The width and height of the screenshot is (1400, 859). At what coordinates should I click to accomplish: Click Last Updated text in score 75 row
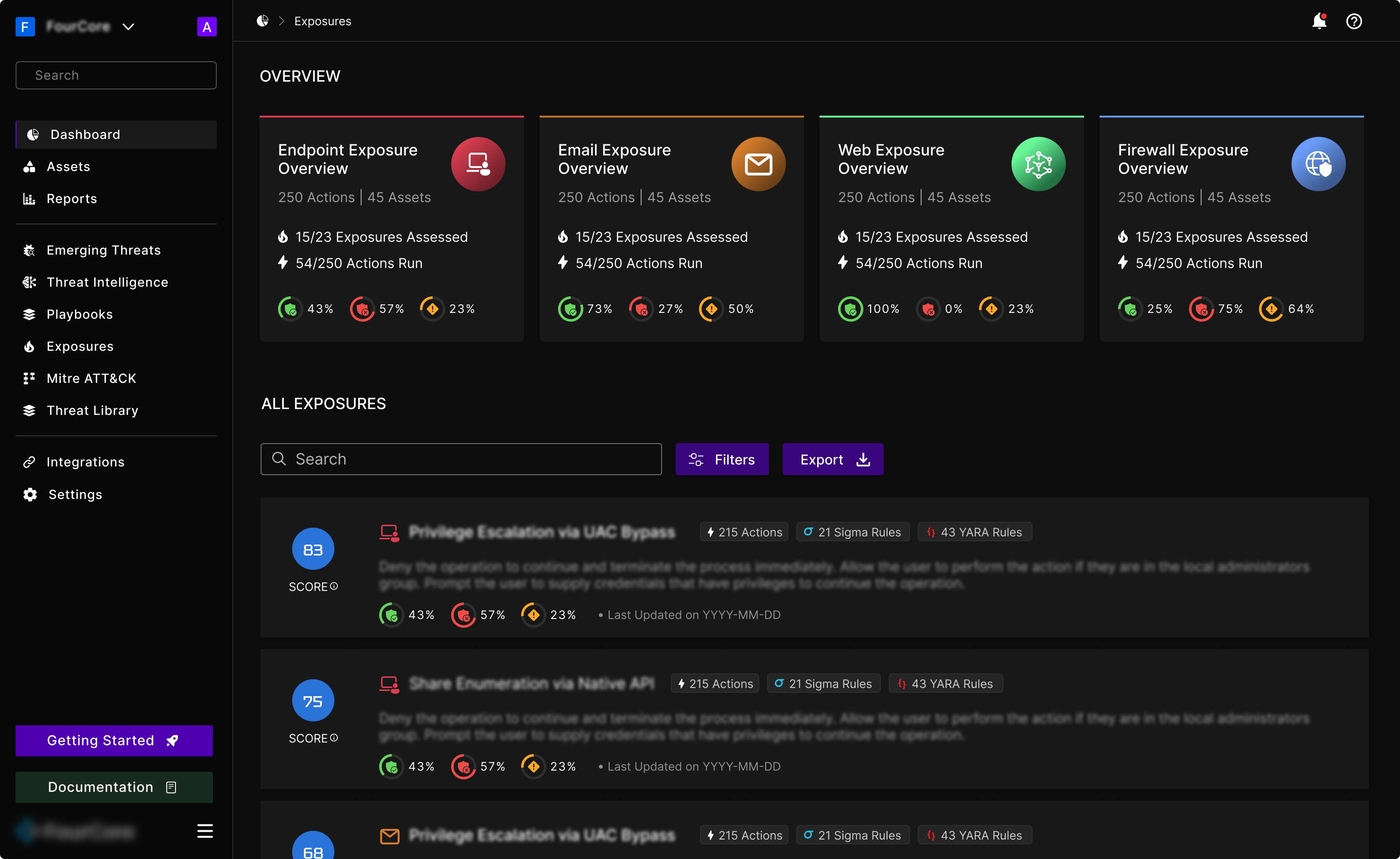pyautogui.click(x=694, y=766)
